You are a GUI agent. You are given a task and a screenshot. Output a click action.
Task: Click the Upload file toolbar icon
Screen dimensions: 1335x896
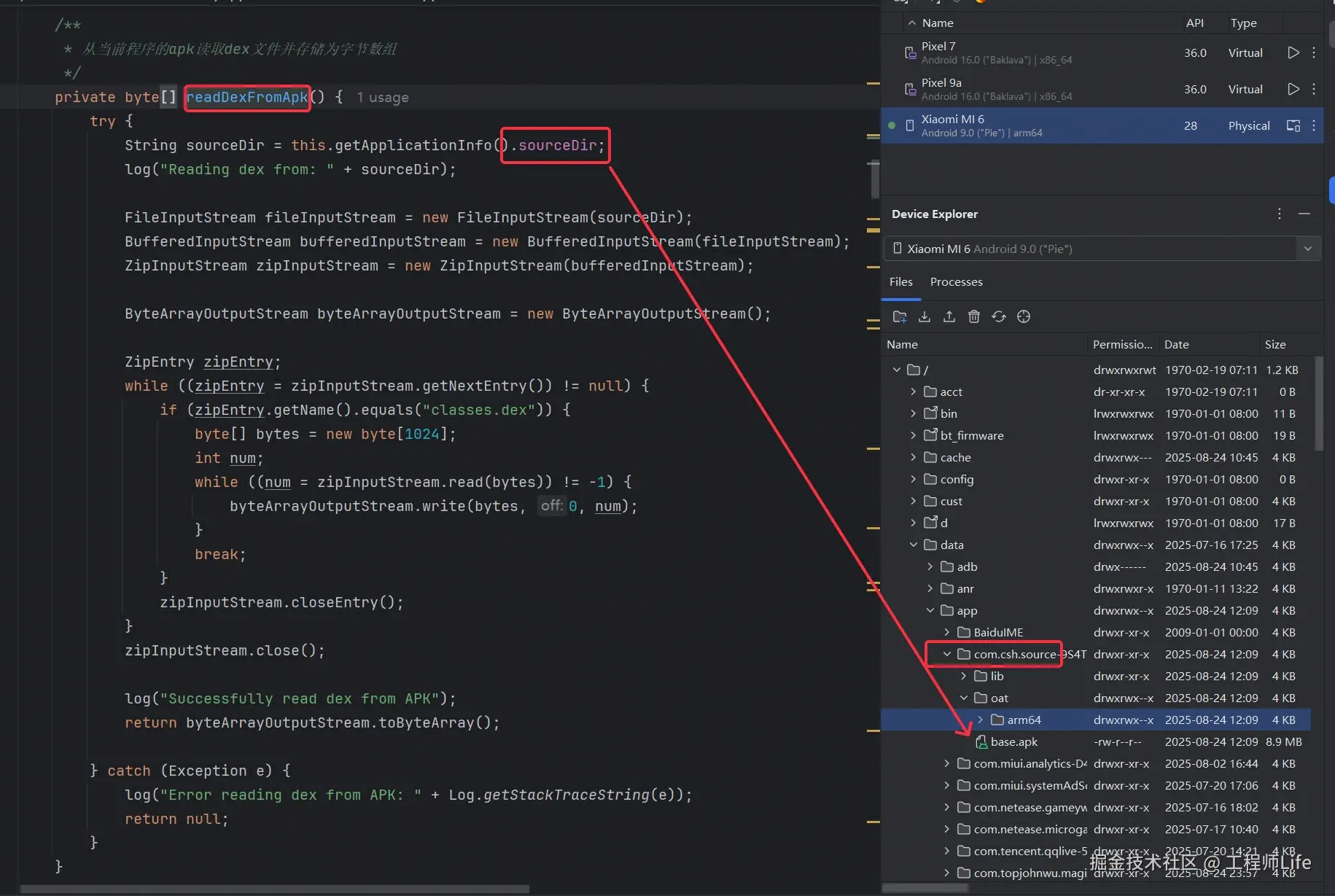(x=949, y=316)
